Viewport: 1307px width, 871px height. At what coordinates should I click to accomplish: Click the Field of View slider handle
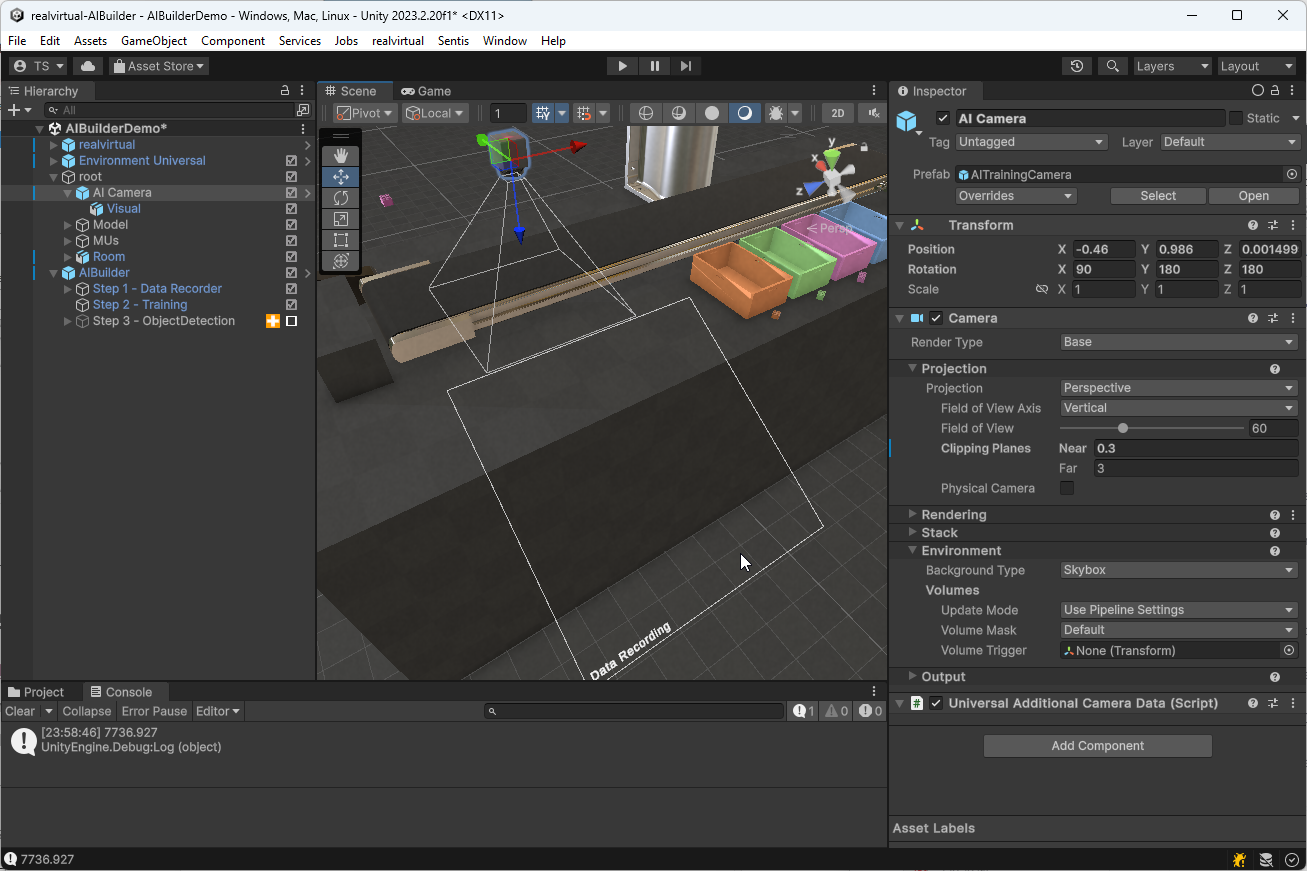coord(1123,428)
